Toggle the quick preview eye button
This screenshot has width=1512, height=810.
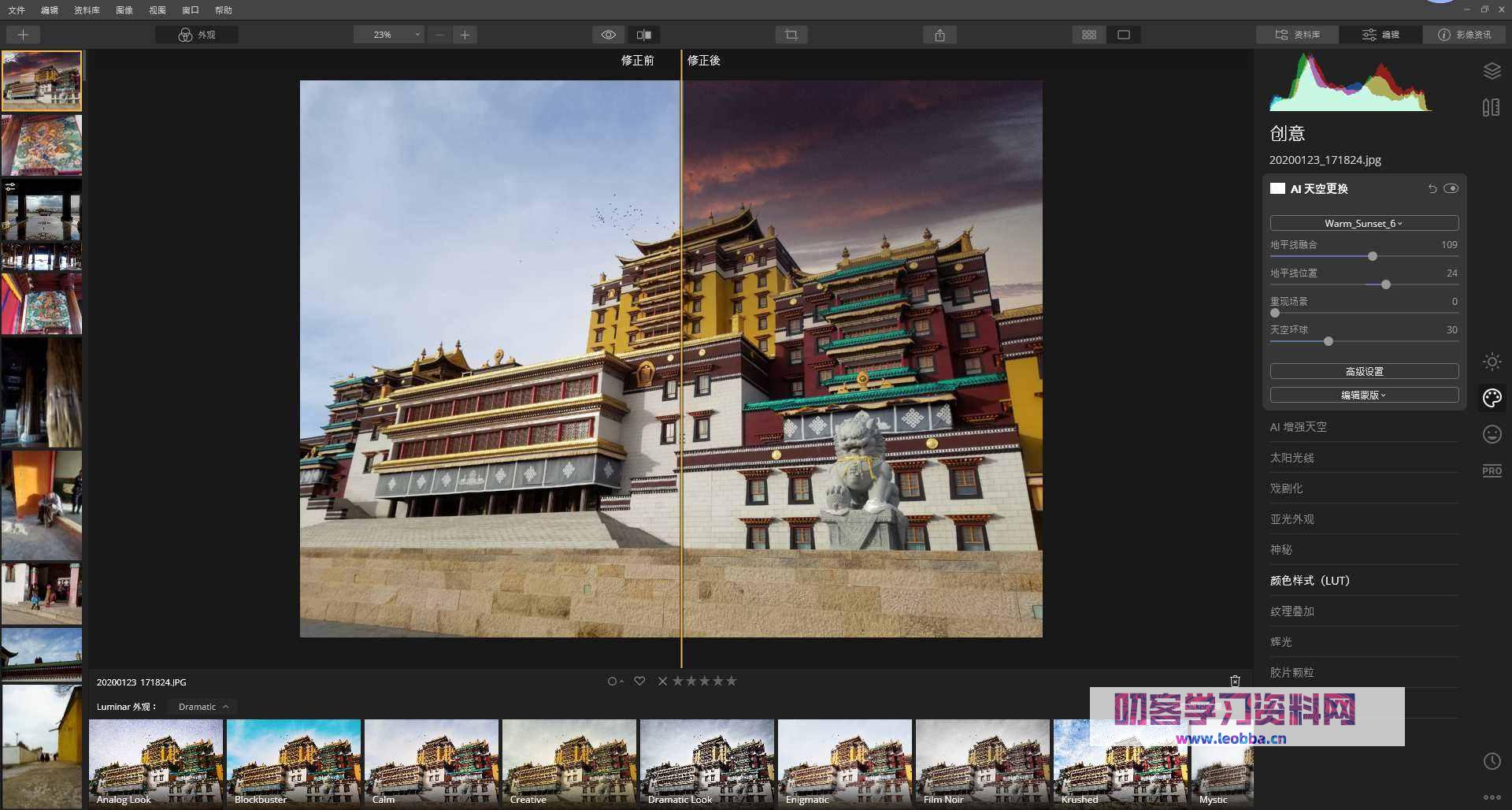(x=608, y=35)
